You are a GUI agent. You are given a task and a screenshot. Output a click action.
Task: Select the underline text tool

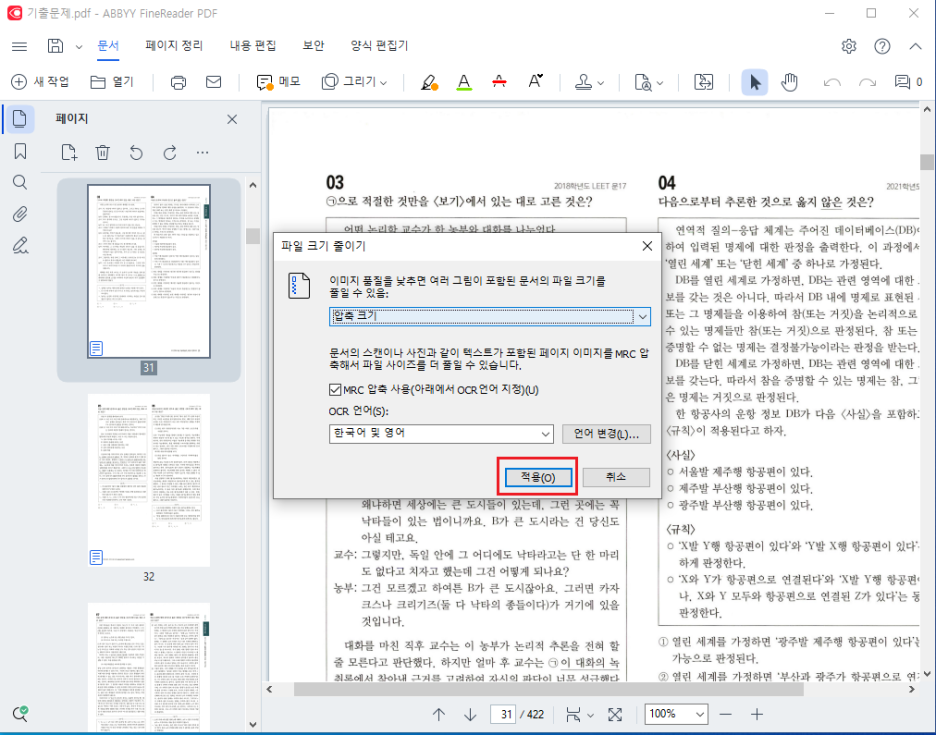464,82
